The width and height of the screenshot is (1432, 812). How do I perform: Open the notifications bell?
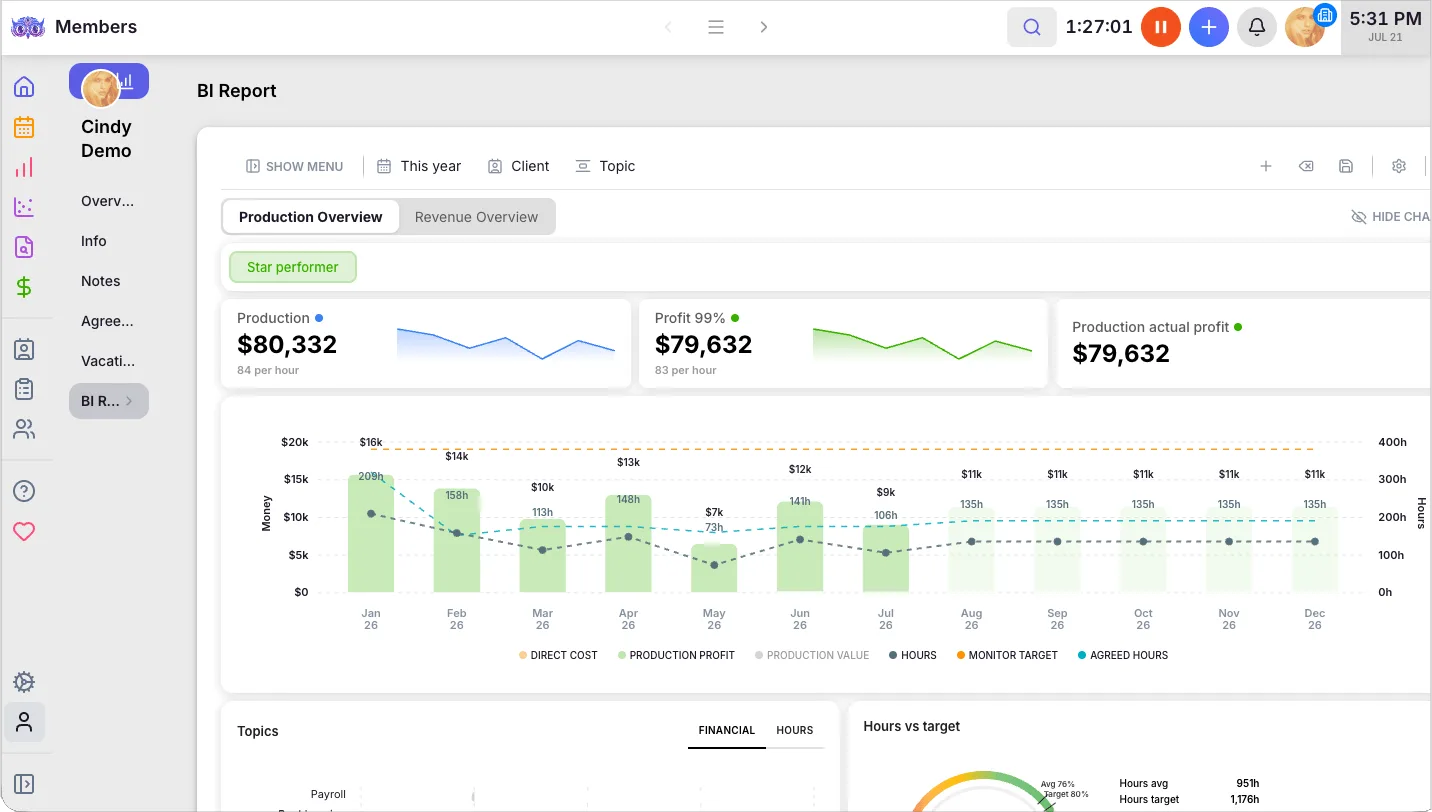coord(1257,27)
